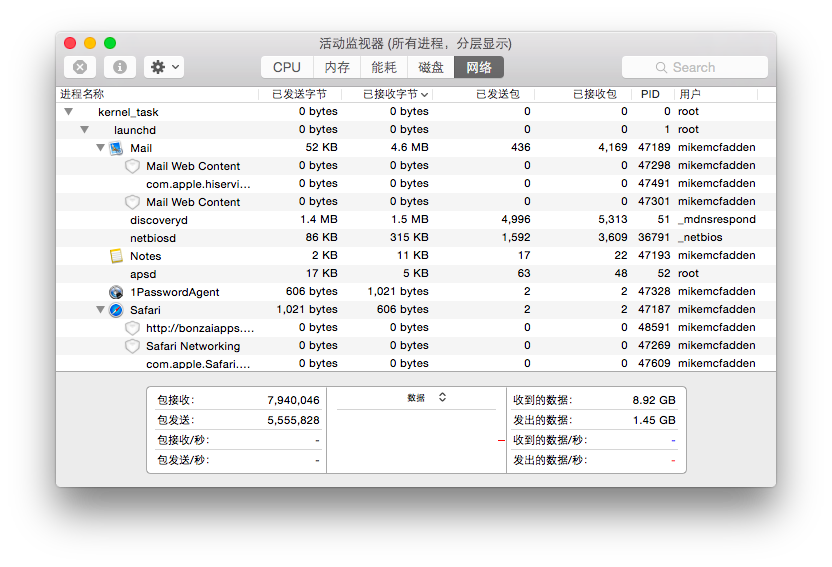Select the launchd row name
Viewport: 832px width, 567px height.
point(135,130)
